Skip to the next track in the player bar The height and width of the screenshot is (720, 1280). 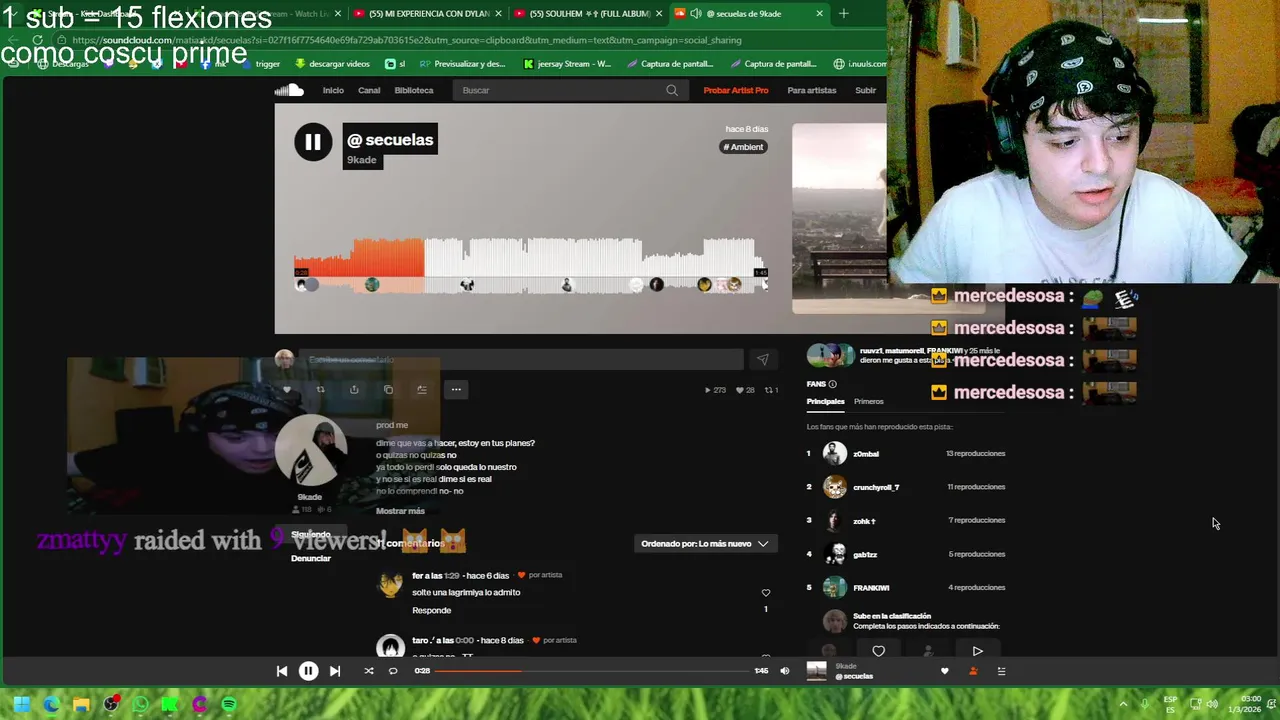click(x=335, y=671)
